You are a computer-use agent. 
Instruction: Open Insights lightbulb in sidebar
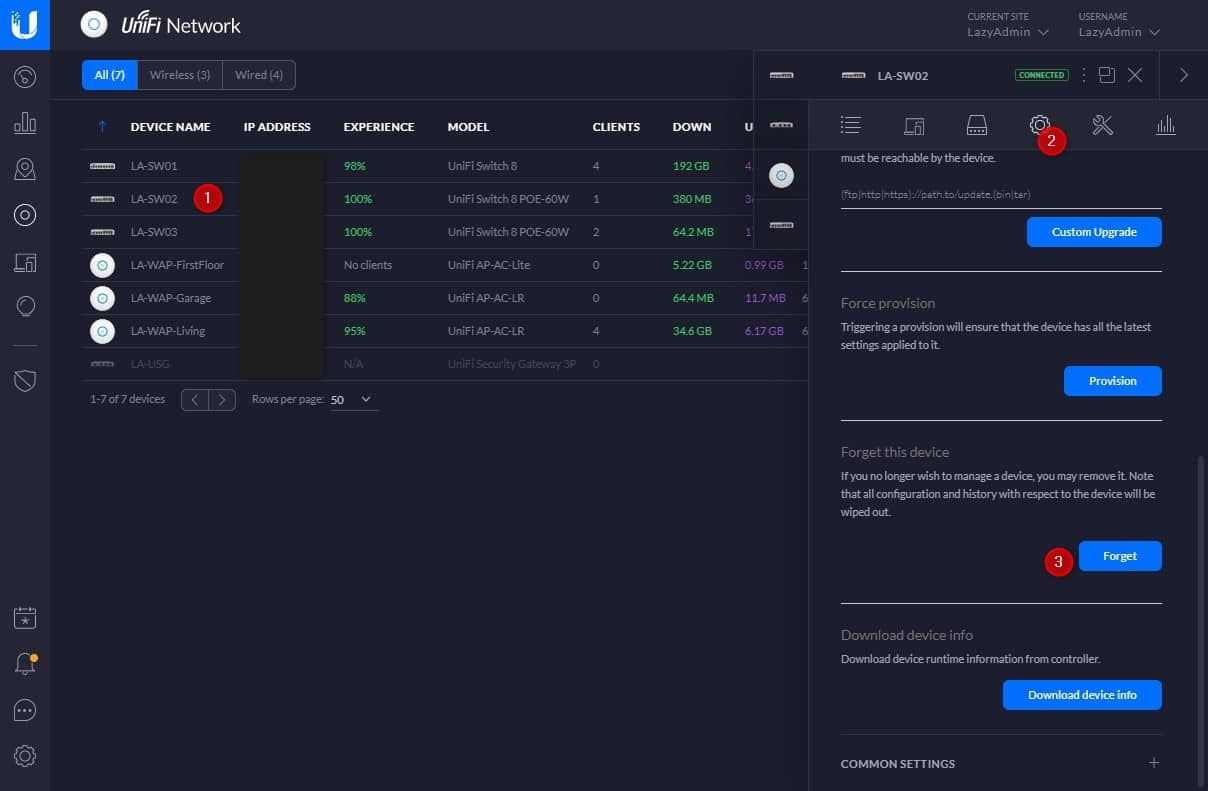[x=25, y=307]
